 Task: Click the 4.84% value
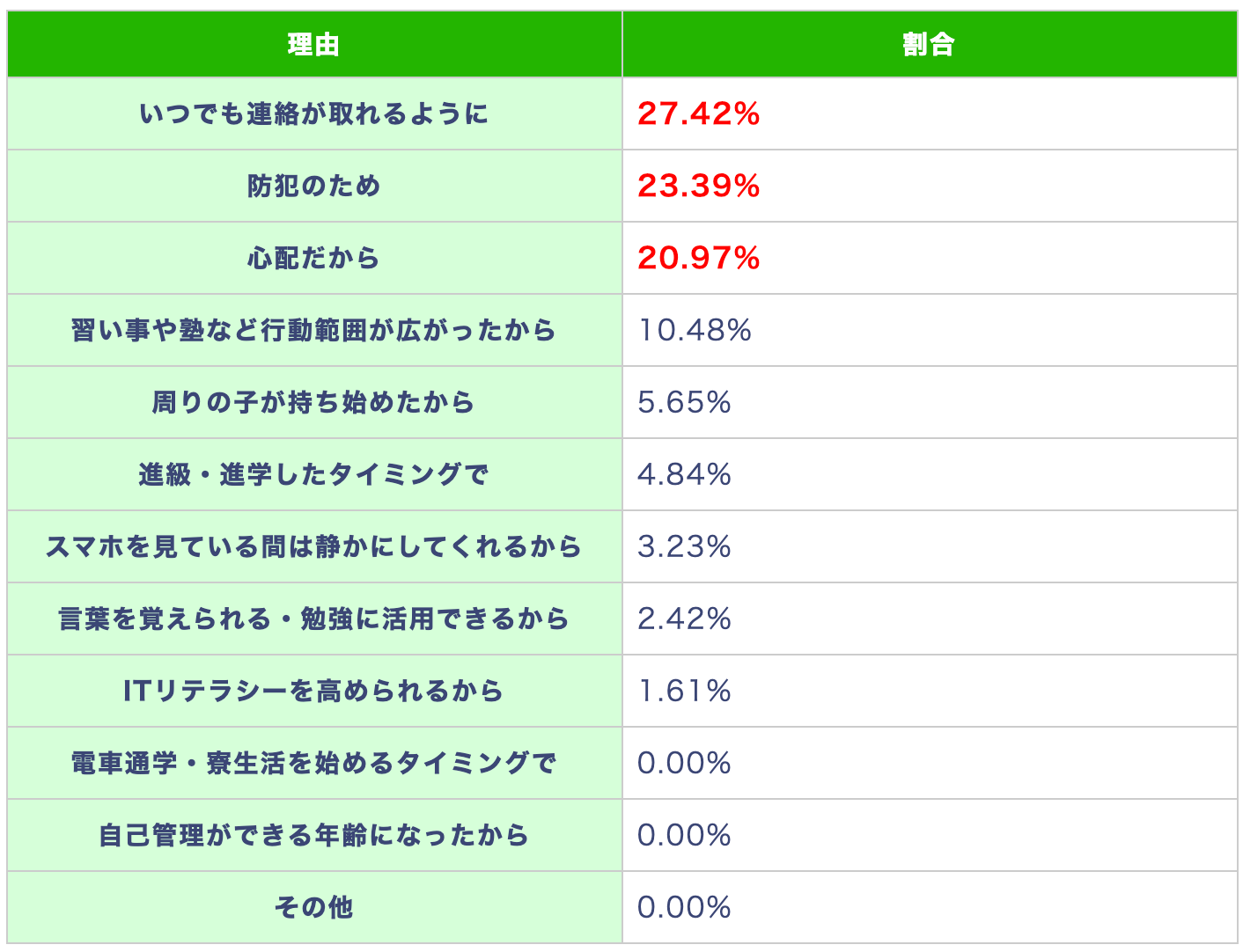coord(684,474)
